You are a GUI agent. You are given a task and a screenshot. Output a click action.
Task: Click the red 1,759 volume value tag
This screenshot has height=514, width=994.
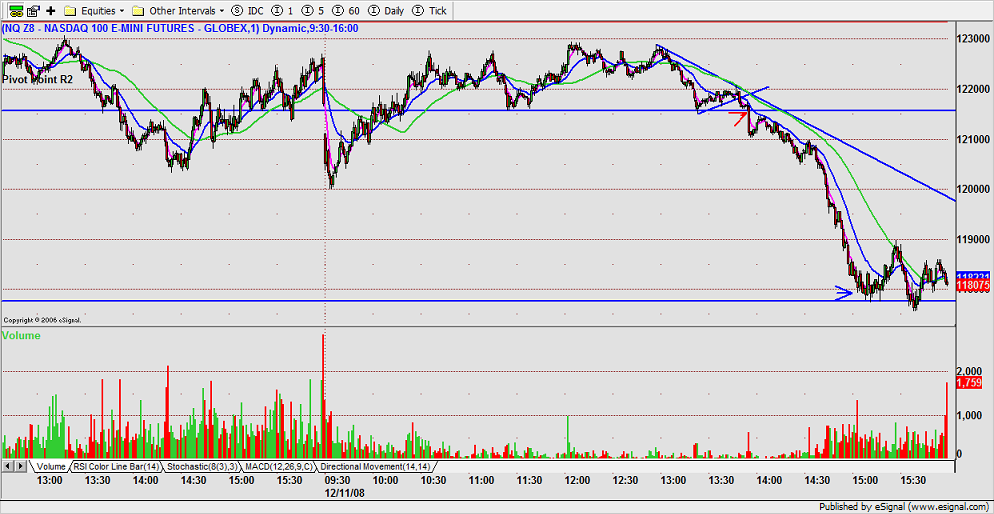pyautogui.click(x=967, y=383)
